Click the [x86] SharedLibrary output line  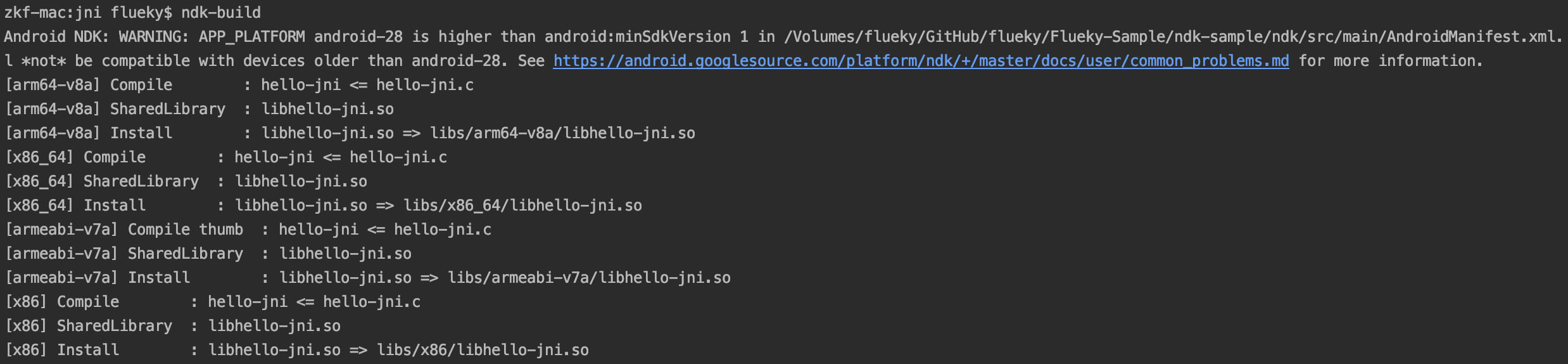pos(173,326)
